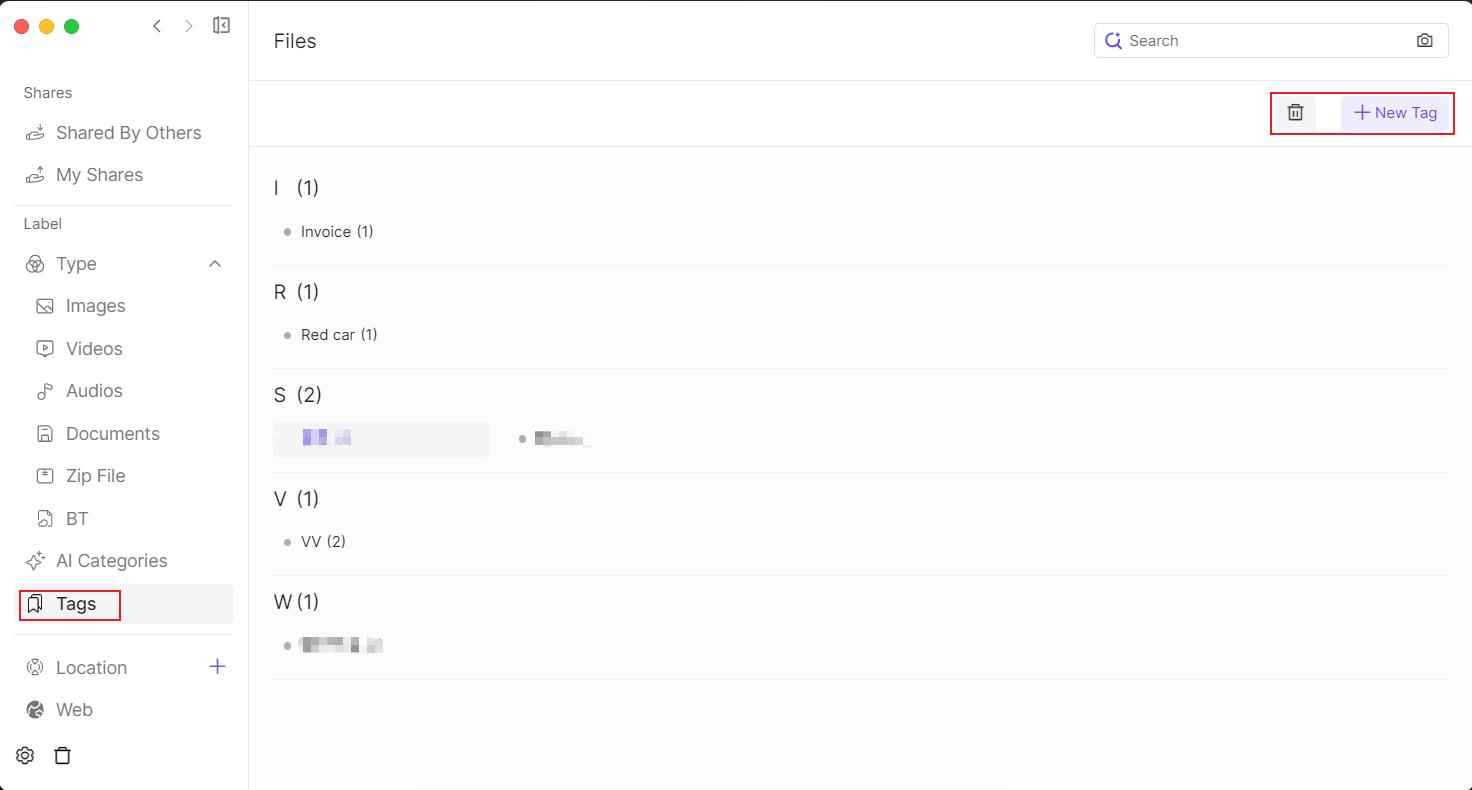The width and height of the screenshot is (1472, 790).
Task: Select the Videos file type
Action: (x=94, y=349)
